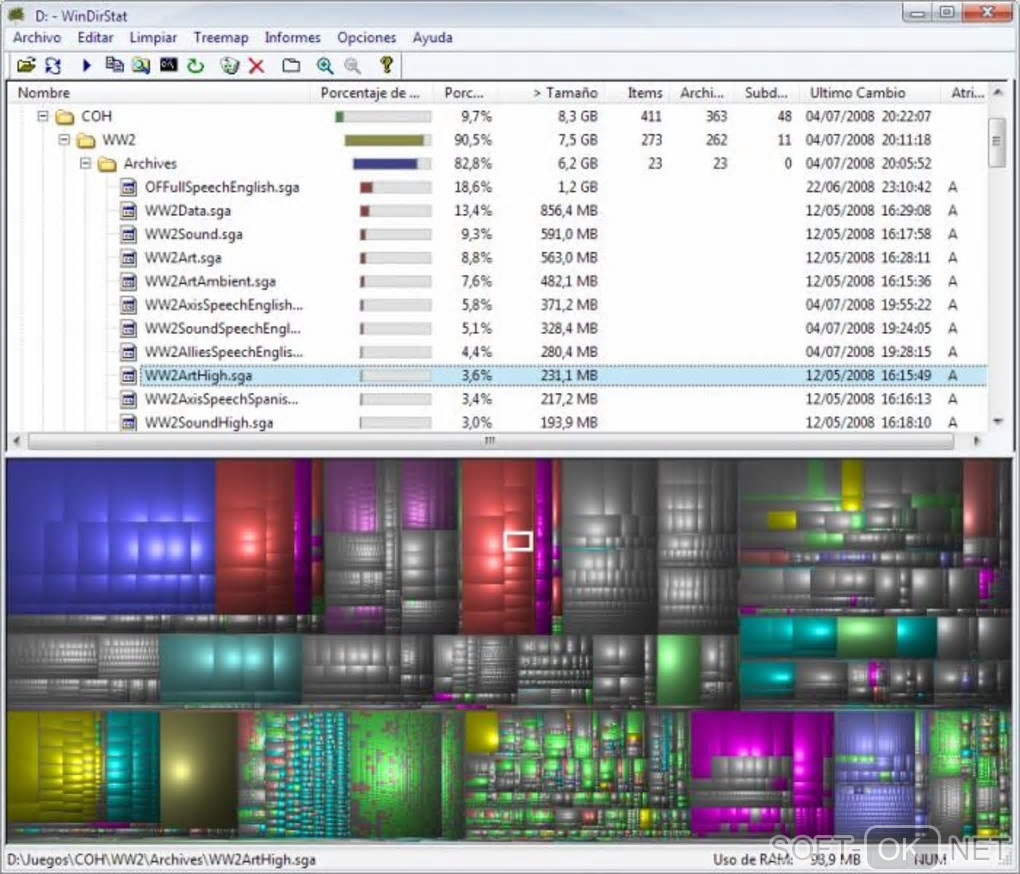Viewport: 1020px width, 874px height.
Task: Click the 856,4 MB size value
Action: [x=569, y=211]
